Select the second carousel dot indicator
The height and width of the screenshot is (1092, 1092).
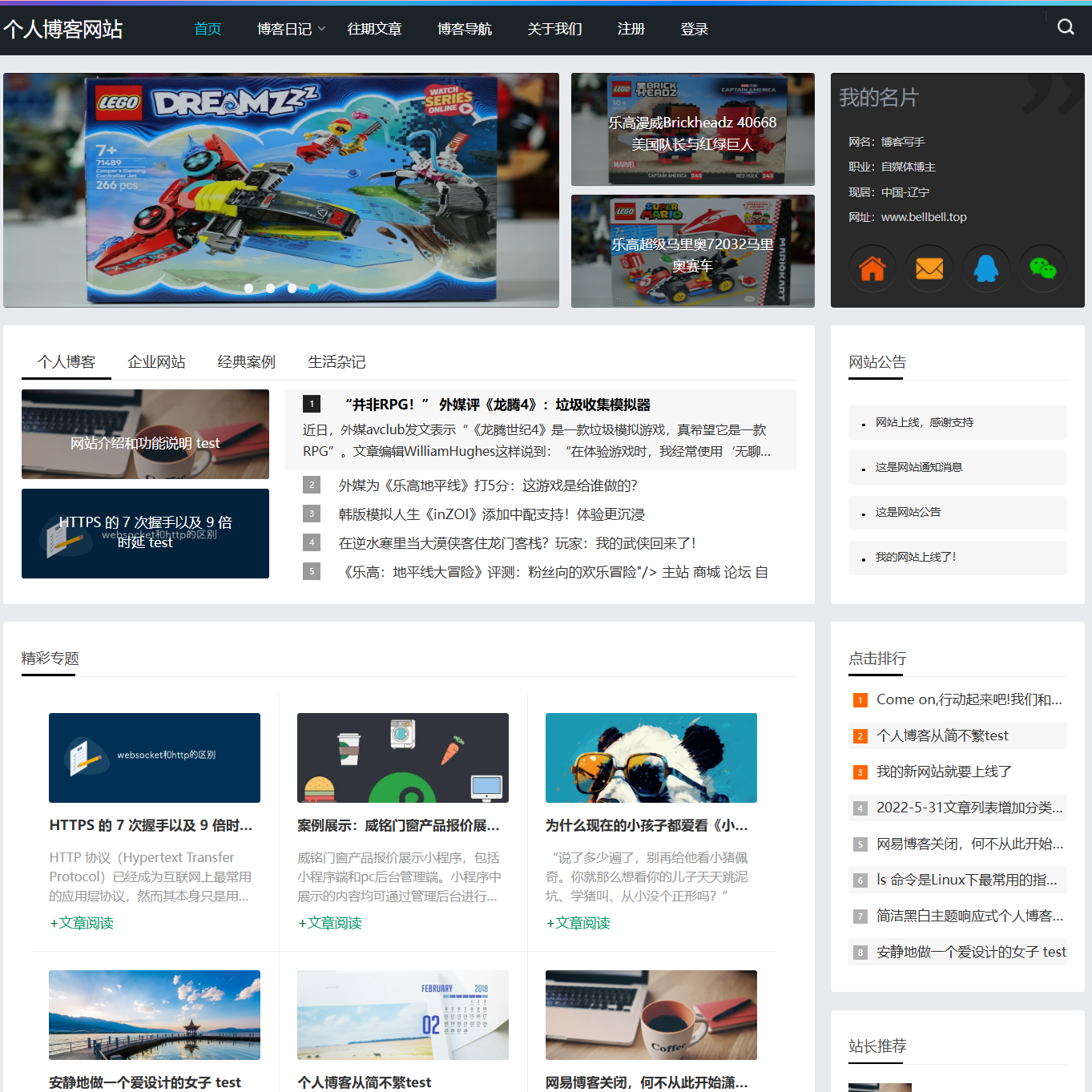coord(271,288)
